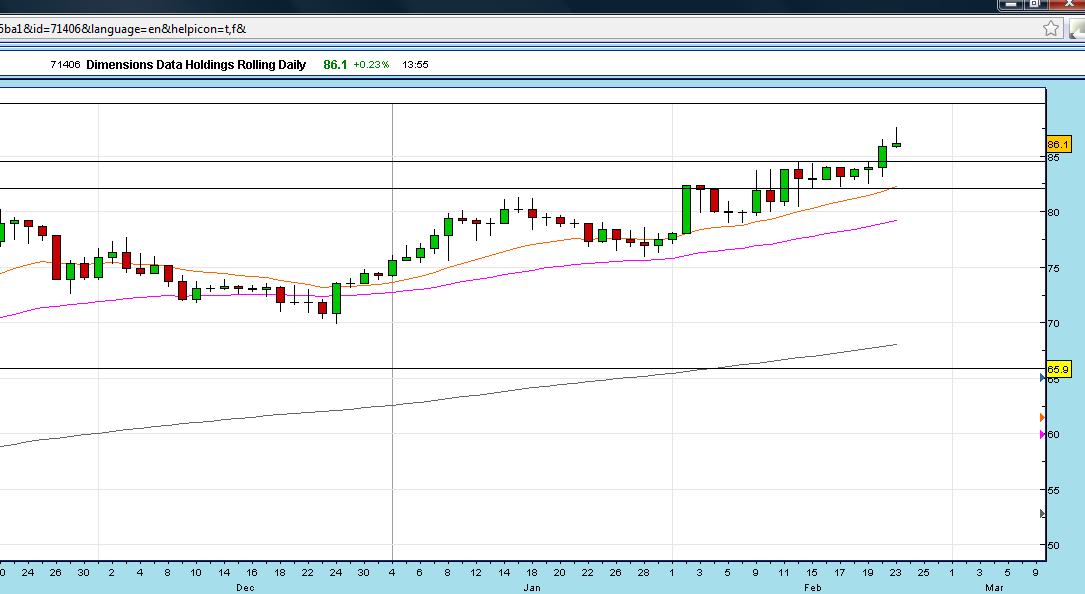Screen dimensions: 1085x594
Task: Click the 70 label on the price axis
Action: 1053,323
